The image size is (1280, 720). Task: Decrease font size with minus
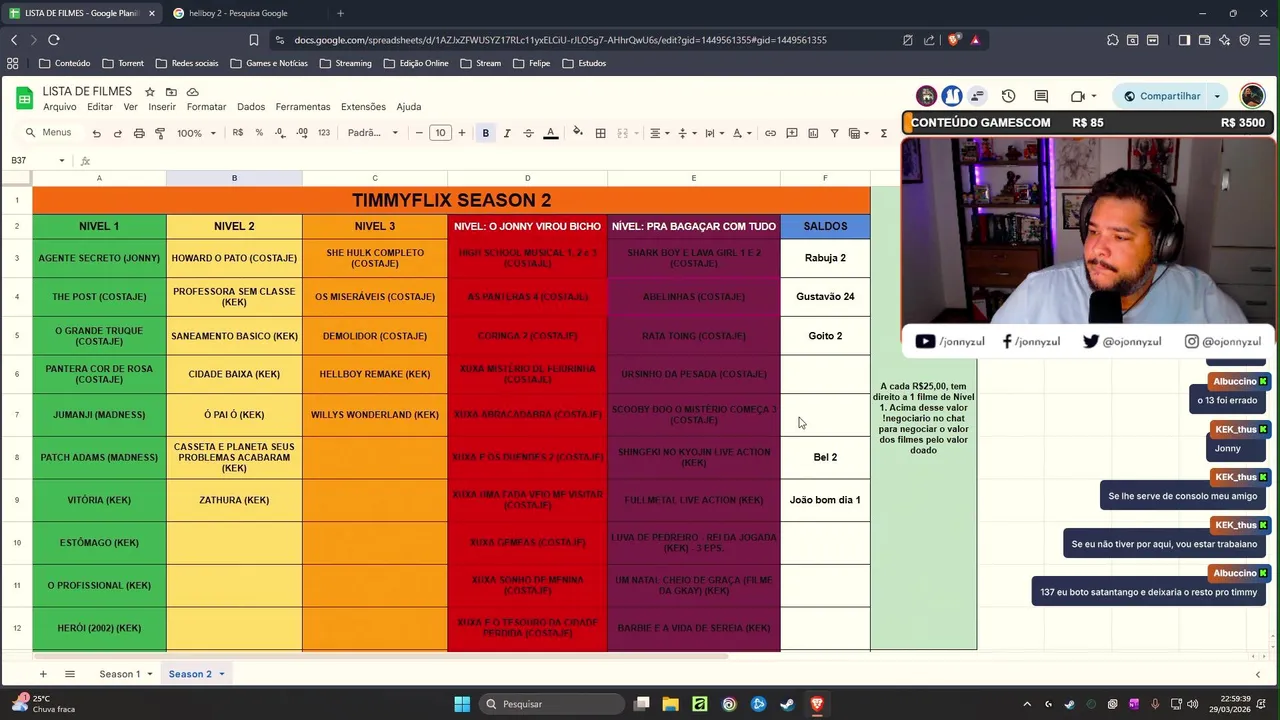(x=419, y=133)
